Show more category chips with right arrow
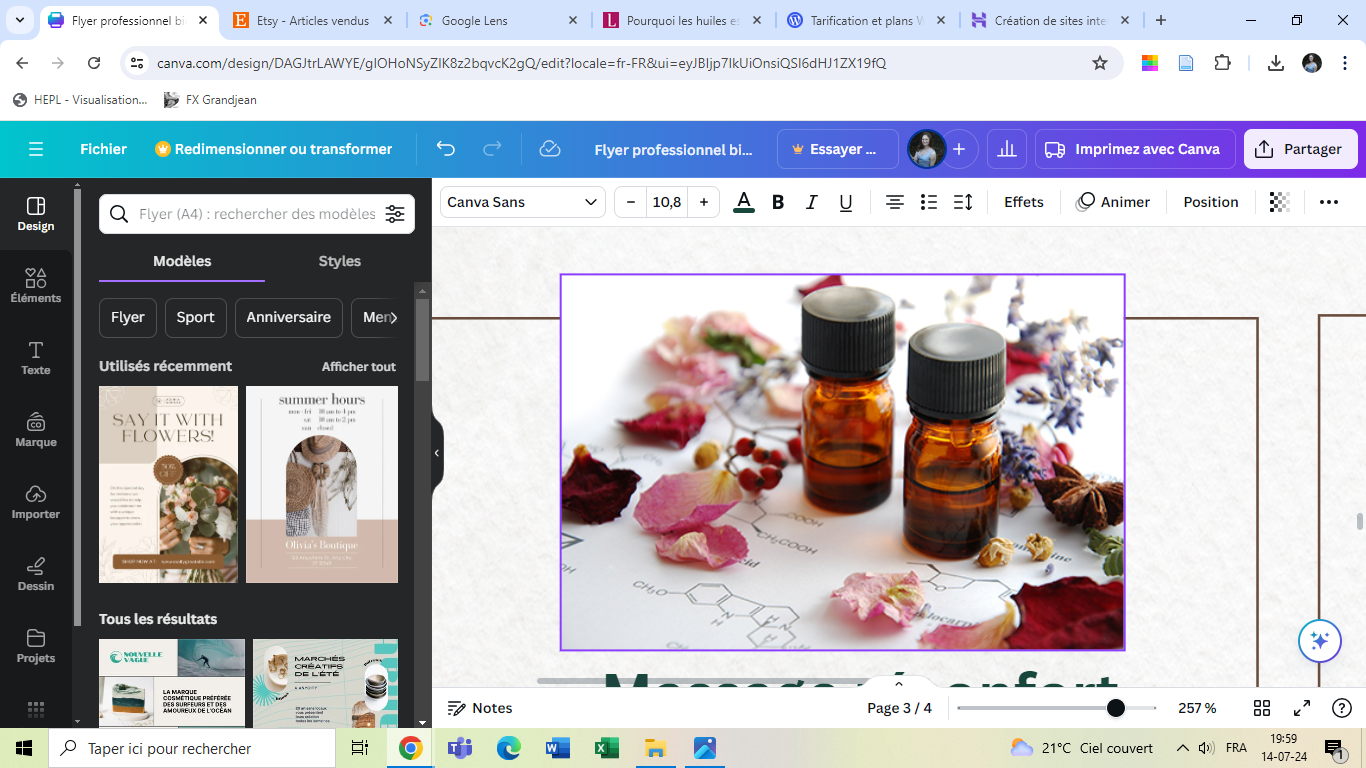Screen dimensions: 1366x768 393,317
